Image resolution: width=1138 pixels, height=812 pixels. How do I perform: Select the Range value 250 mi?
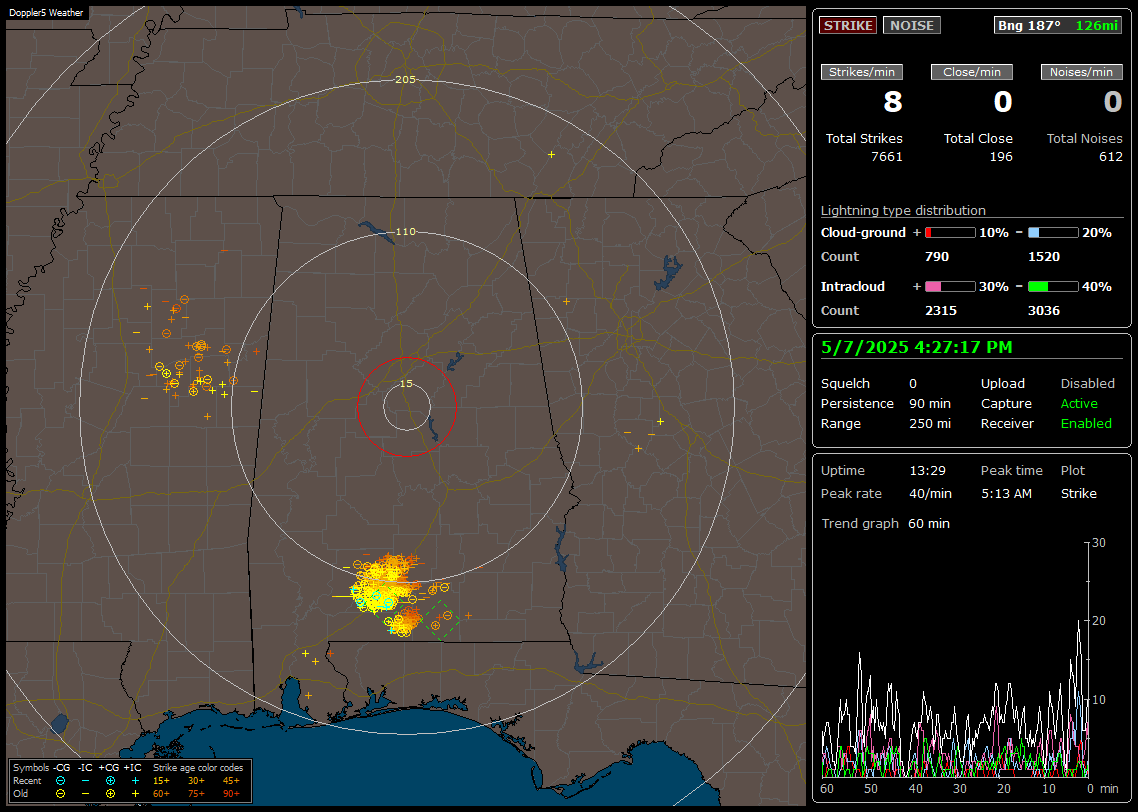[x=930, y=424]
